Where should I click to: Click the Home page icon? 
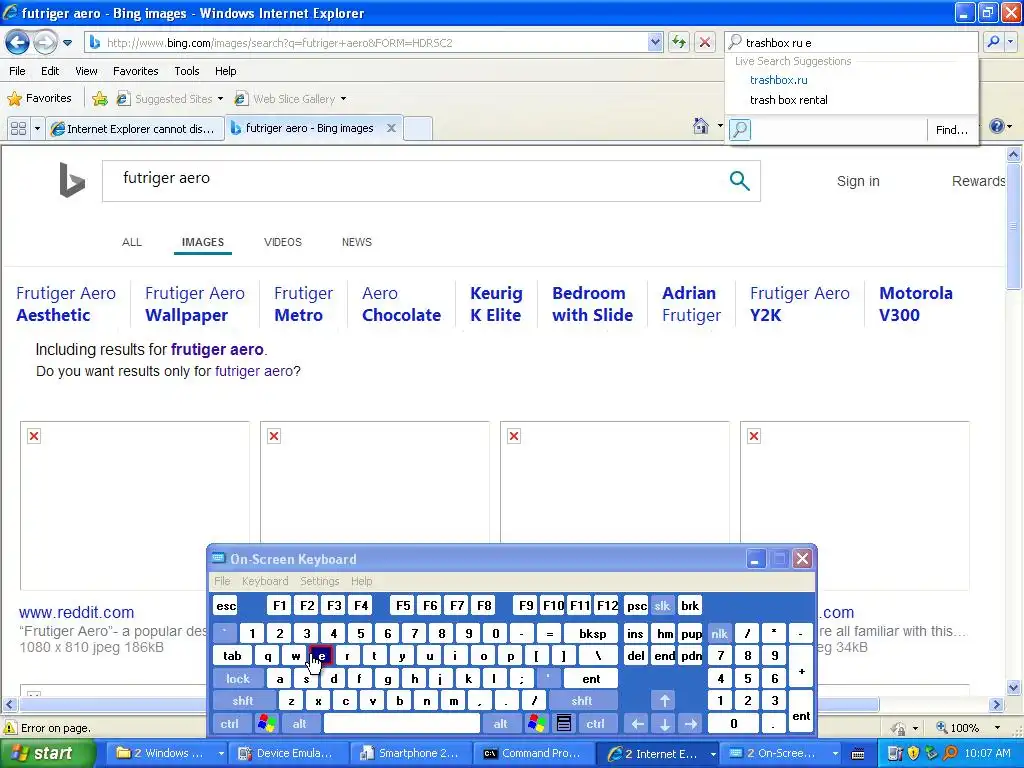[701, 125]
